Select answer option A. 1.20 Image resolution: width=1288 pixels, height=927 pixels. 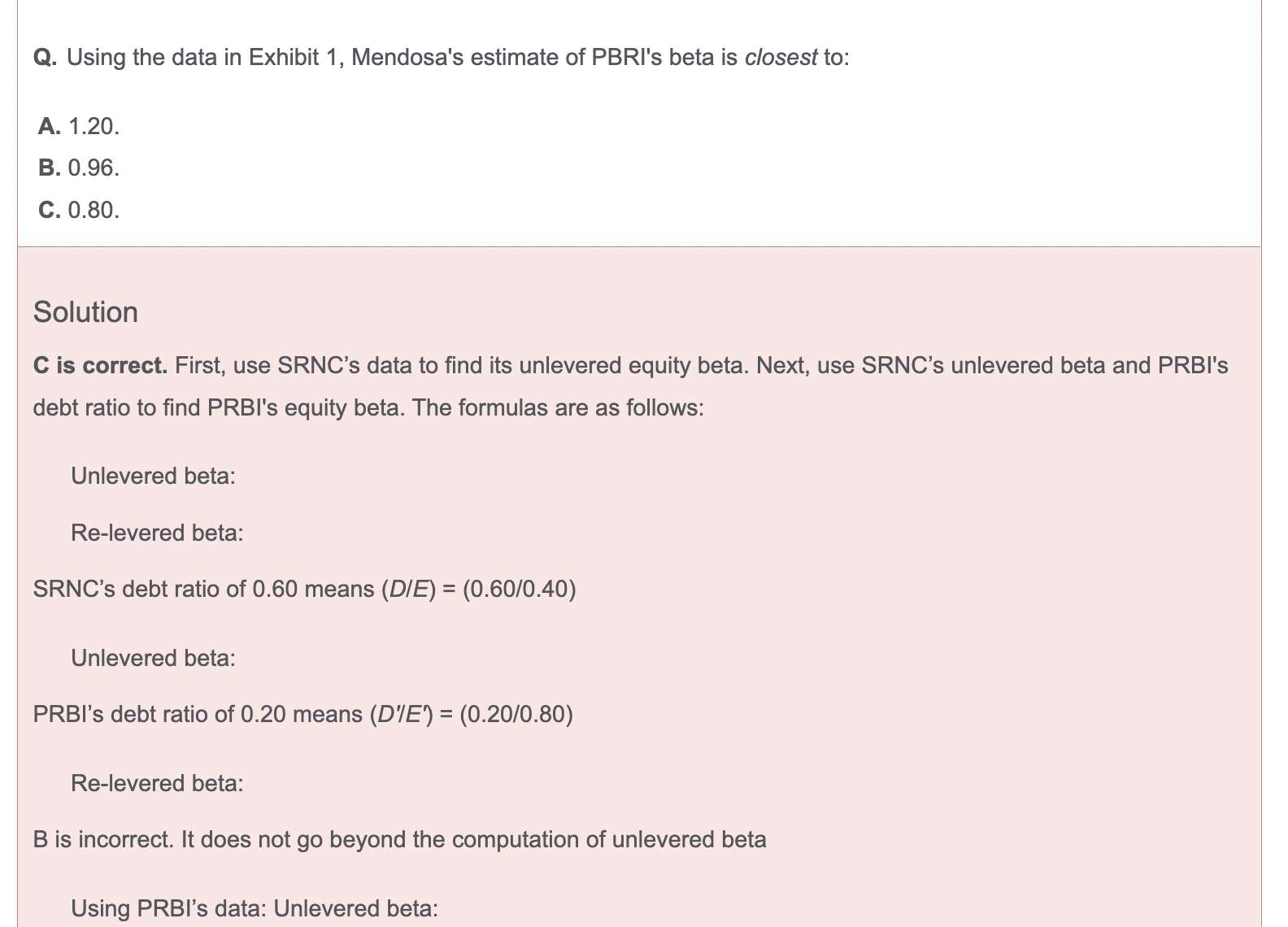point(79,126)
